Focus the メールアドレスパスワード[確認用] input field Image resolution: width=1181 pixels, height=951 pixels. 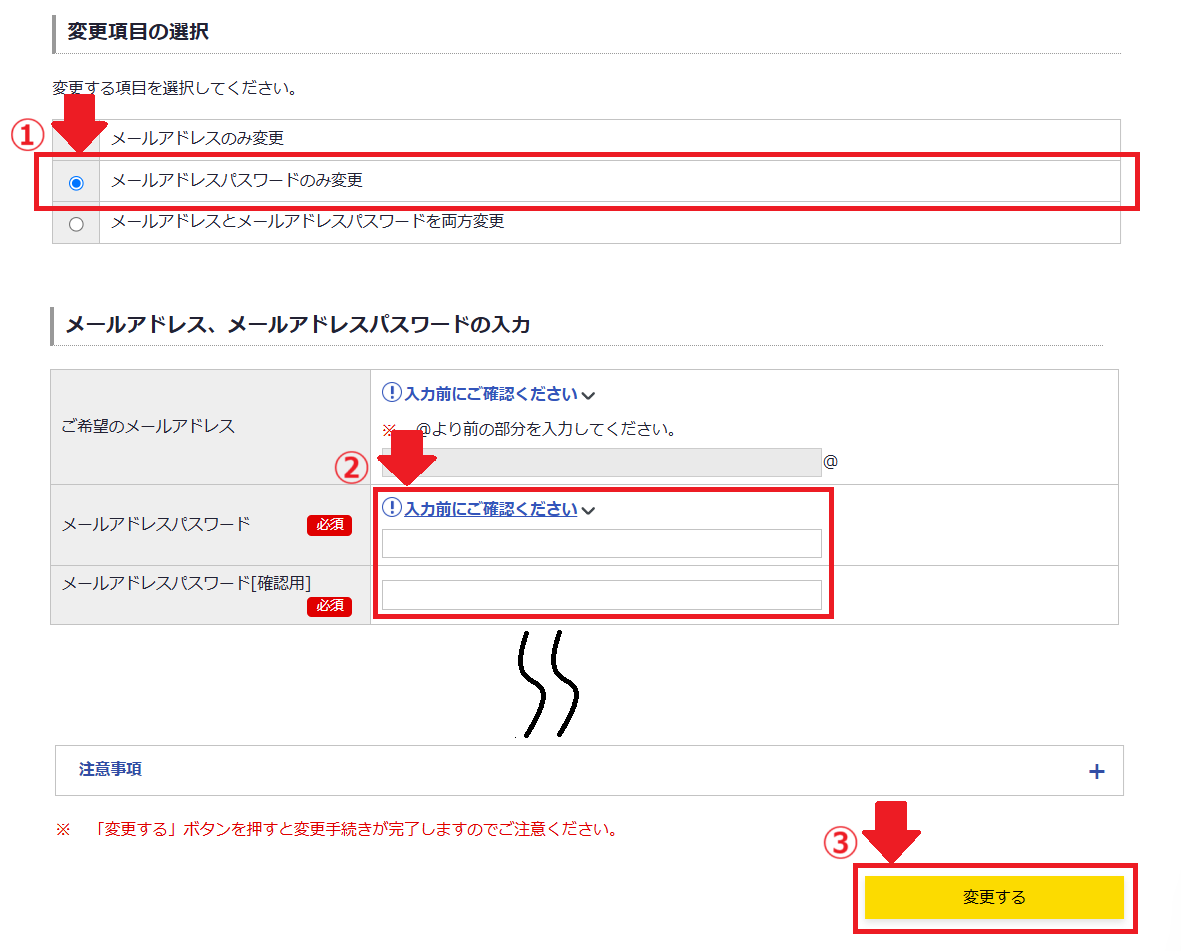click(x=601, y=595)
